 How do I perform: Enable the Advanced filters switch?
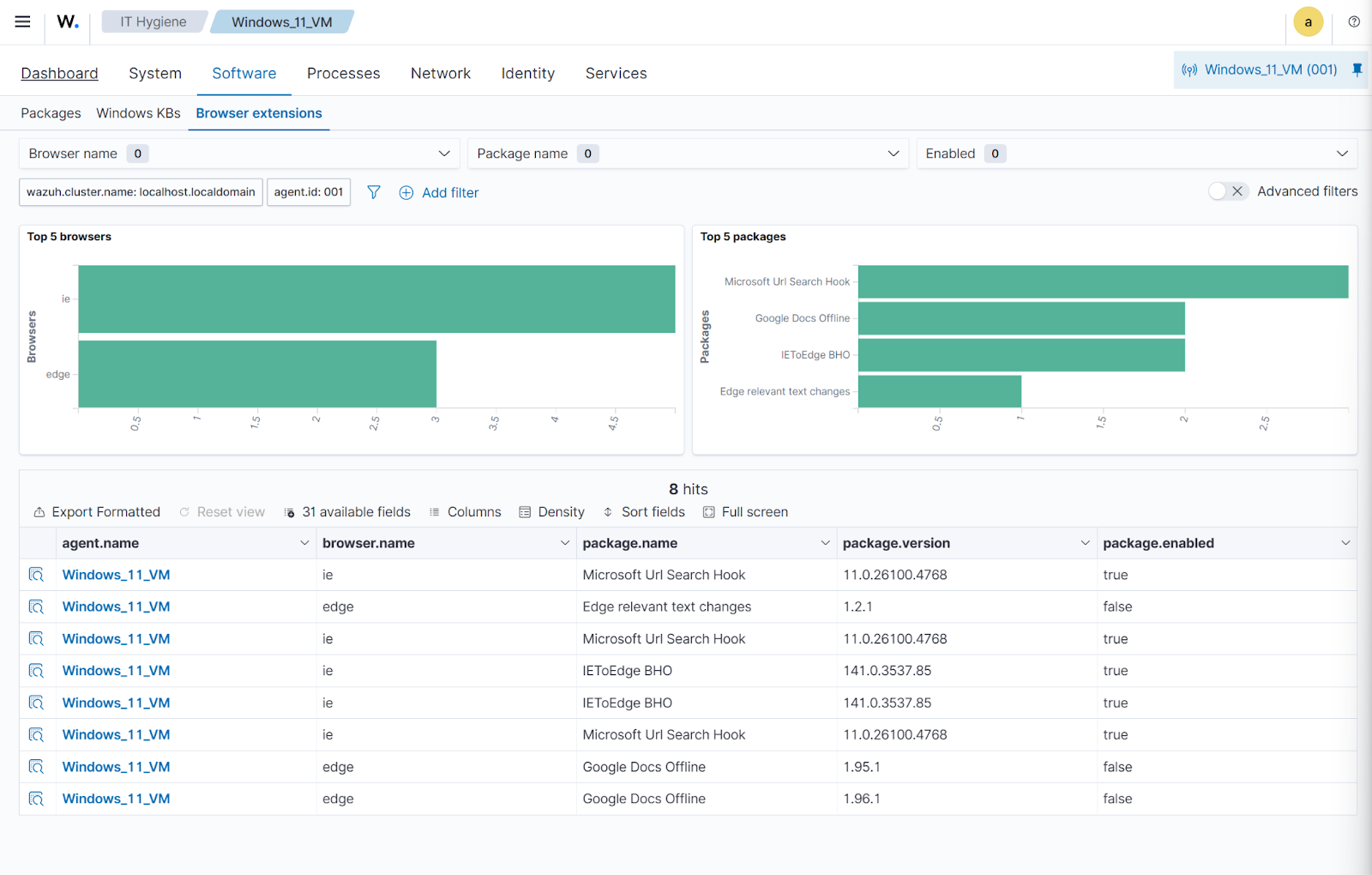coord(1227,191)
